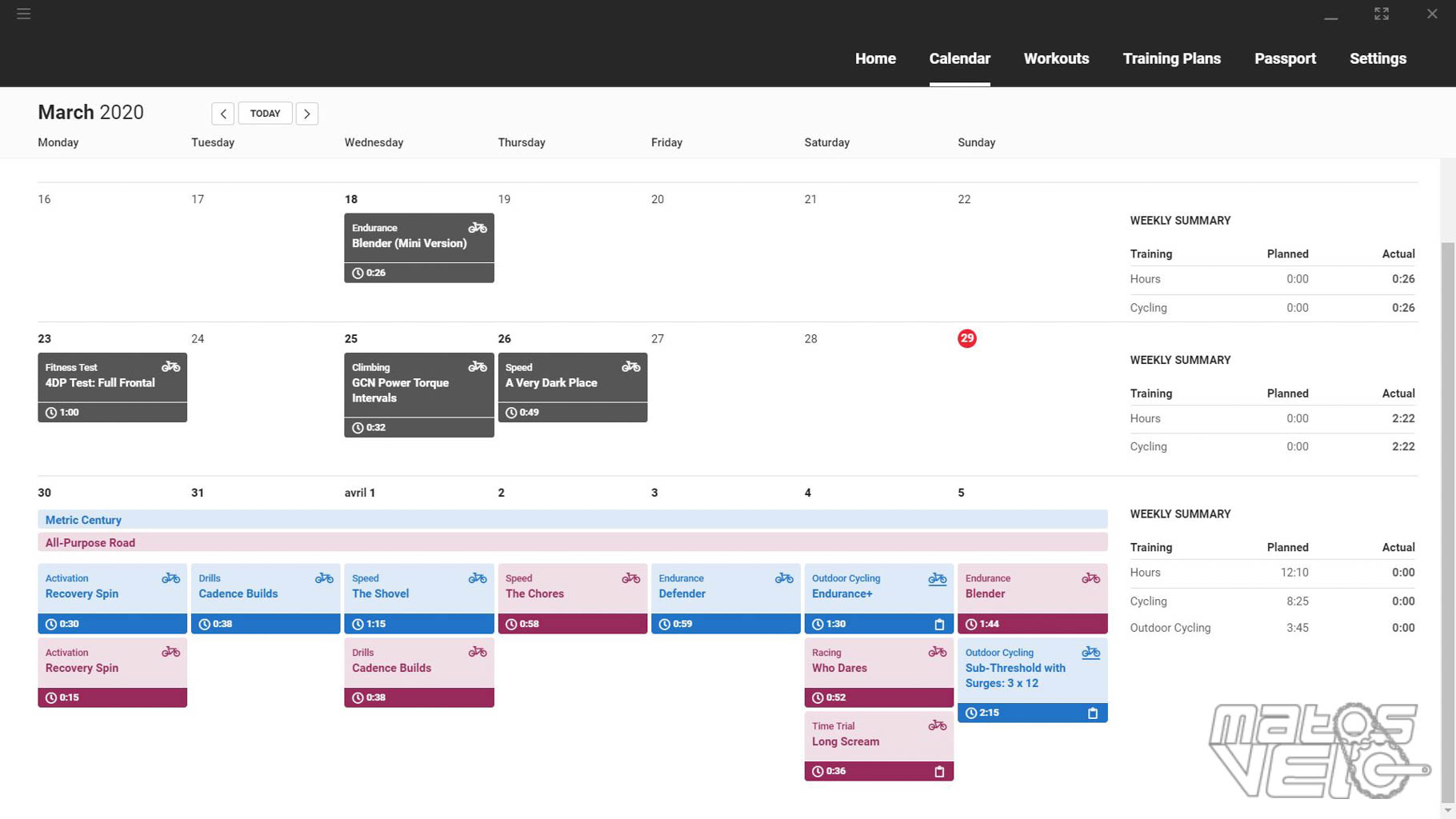Click bike icon on The Shovel workout

coord(478,578)
